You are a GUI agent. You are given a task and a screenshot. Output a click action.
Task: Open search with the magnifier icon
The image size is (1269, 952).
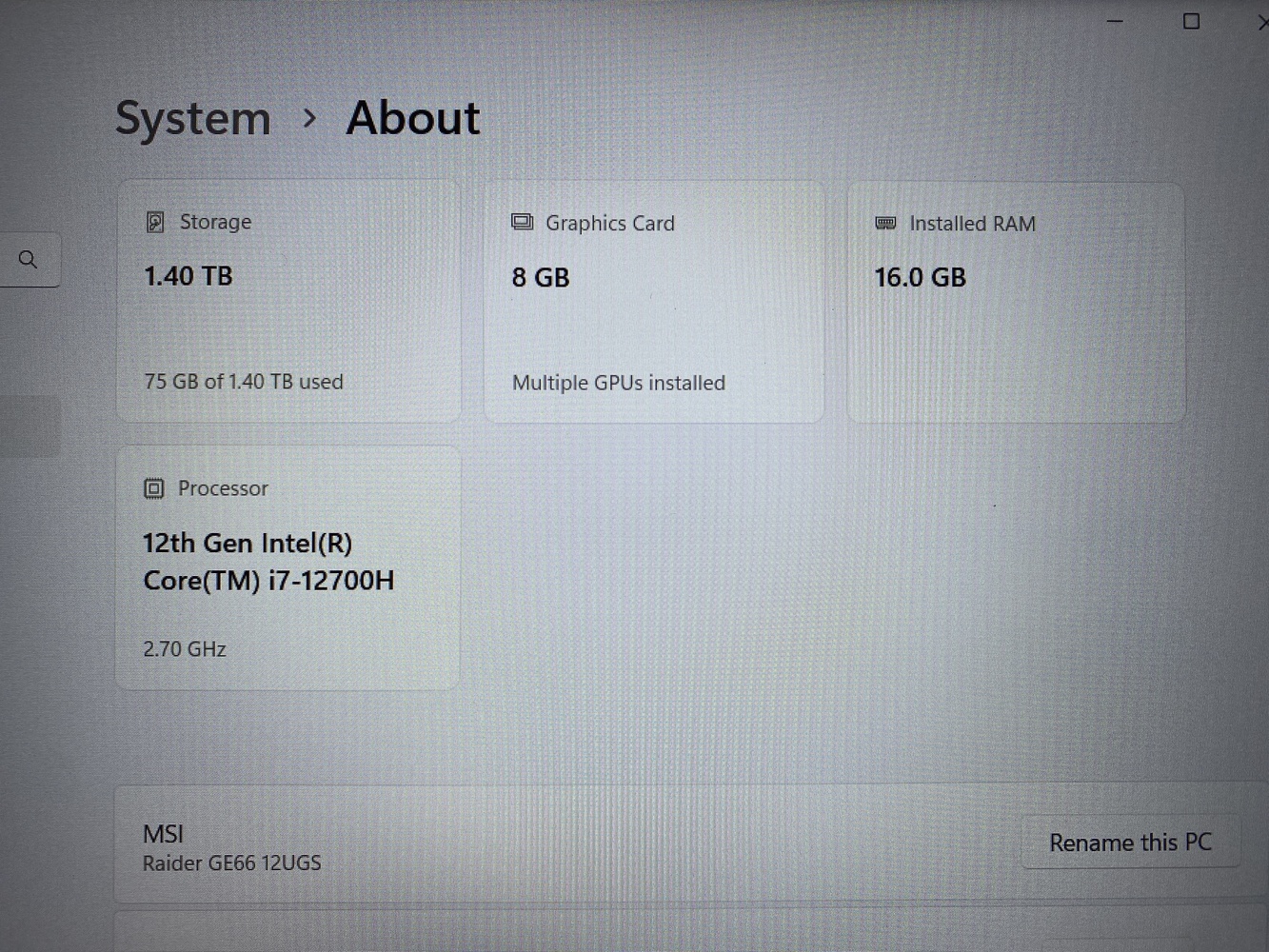coord(28,259)
